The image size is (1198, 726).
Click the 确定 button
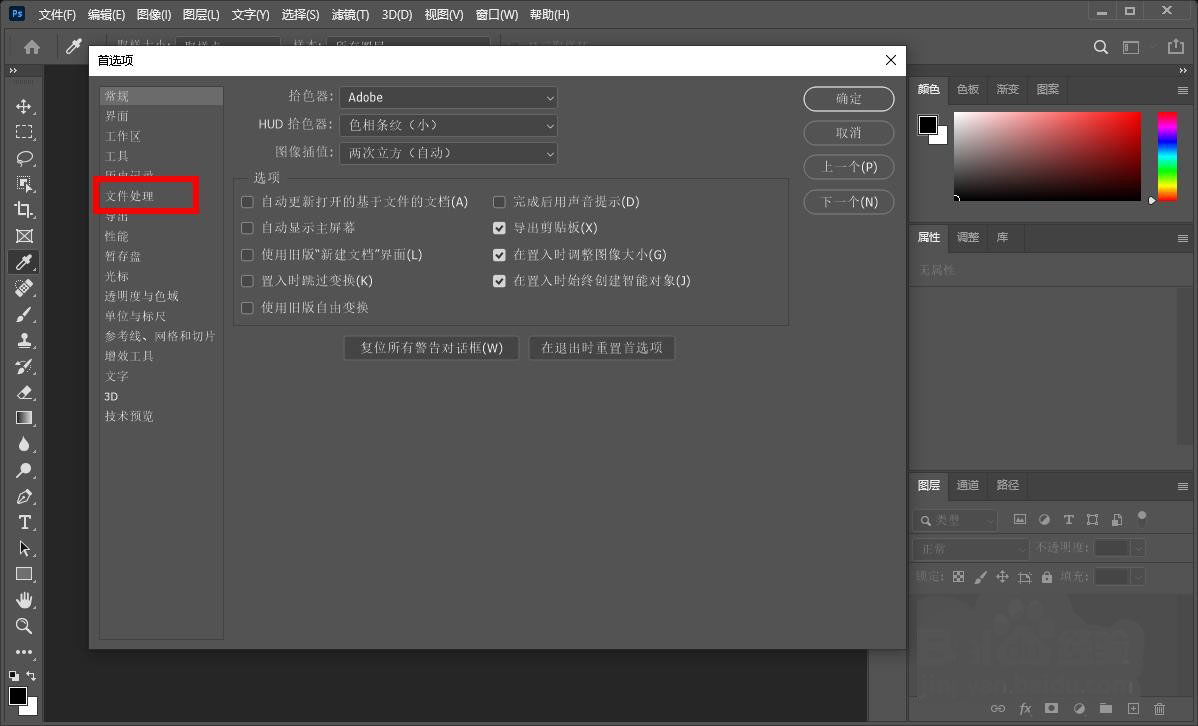[x=848, y=98]
